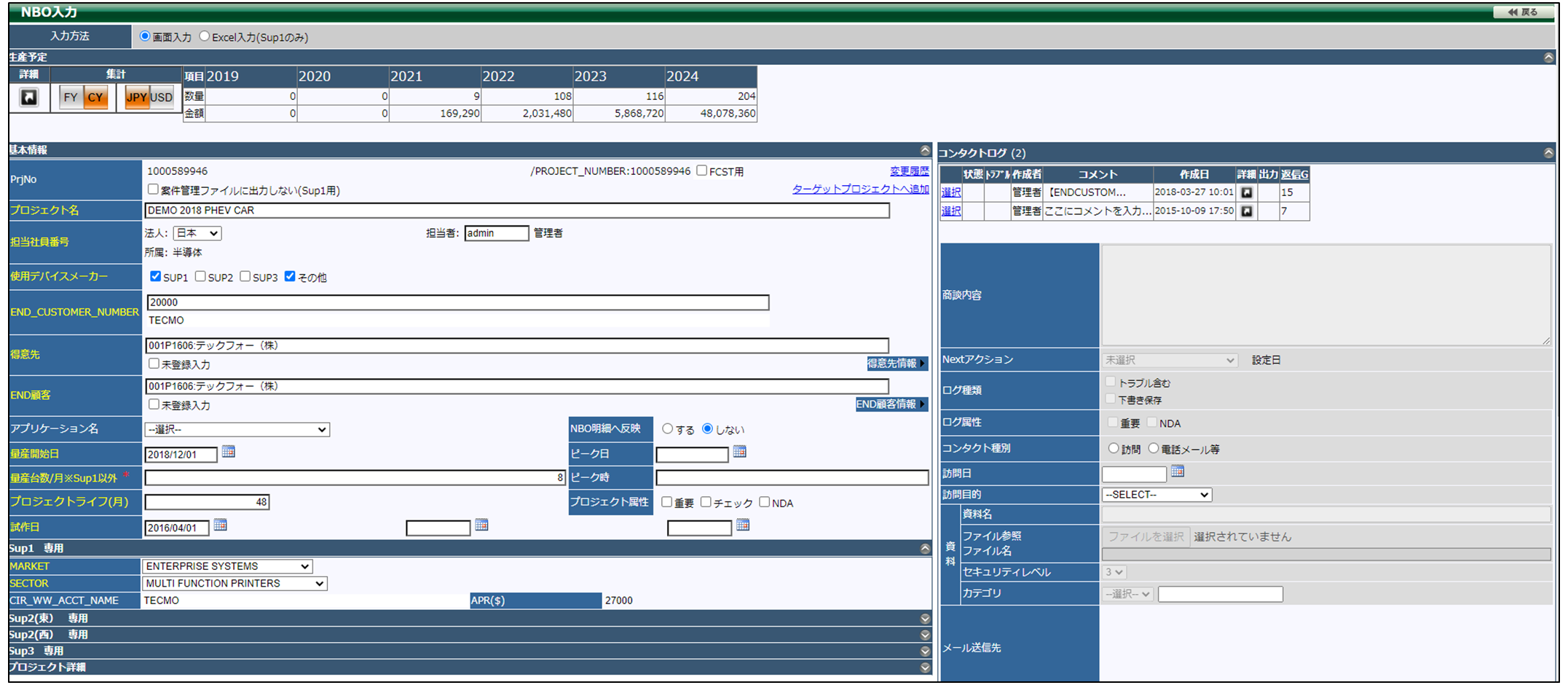Check 未登録入力 under END顧客
The height and width of the screenshot is (685, 1568).
(x=154, y=404)
